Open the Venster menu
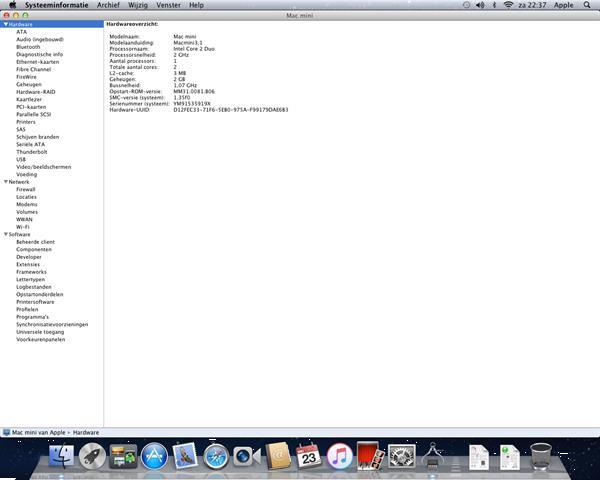This screenshot has height=480, width=600. pyautogui.click(x=168, y=5)
